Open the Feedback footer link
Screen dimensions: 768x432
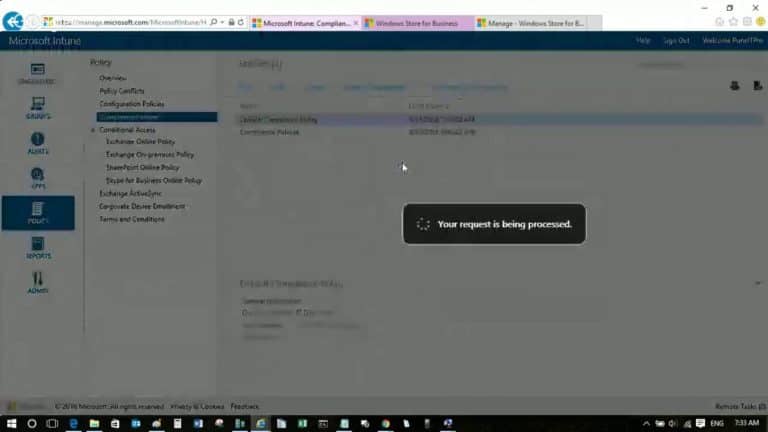244,407
